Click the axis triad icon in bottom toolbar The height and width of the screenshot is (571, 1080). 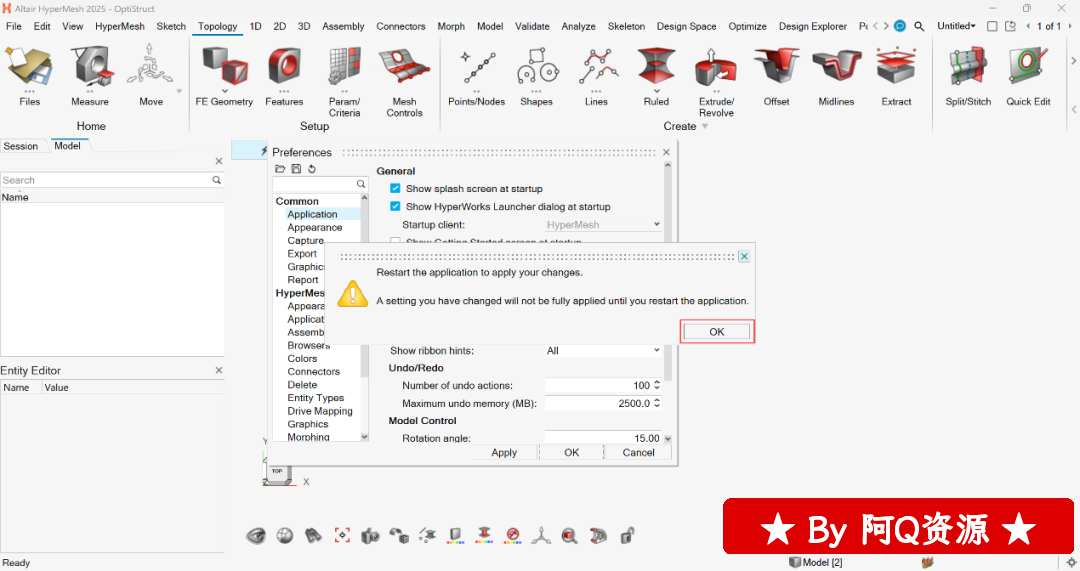pyautogui.click(x=541, y=535)
